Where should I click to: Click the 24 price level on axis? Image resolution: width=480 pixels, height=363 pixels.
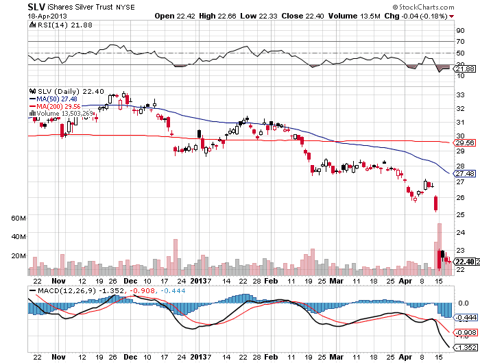click(x=460, y=232)
